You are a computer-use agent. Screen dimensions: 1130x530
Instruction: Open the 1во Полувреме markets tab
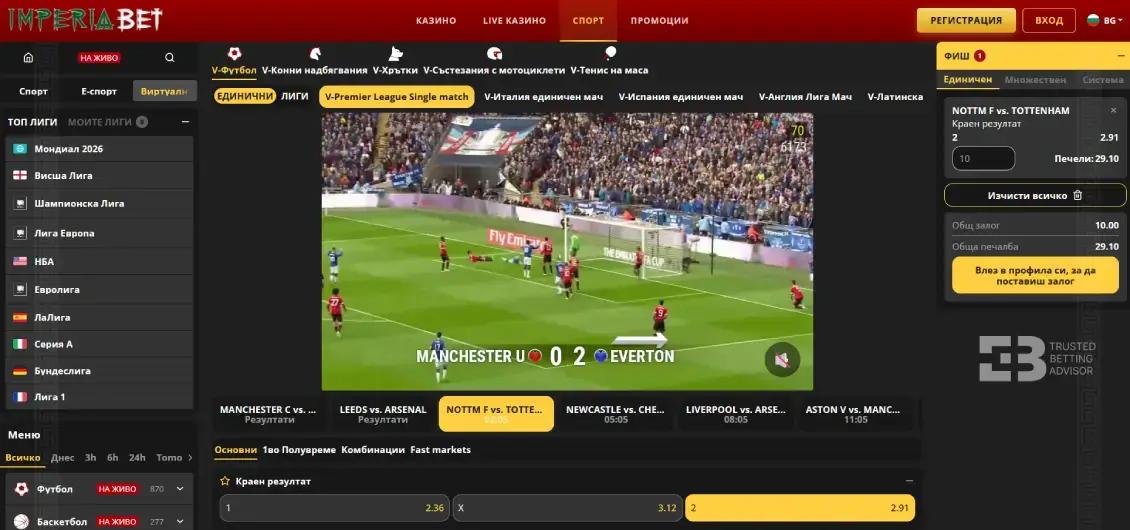pyautogui.click(x=299, y=449)
